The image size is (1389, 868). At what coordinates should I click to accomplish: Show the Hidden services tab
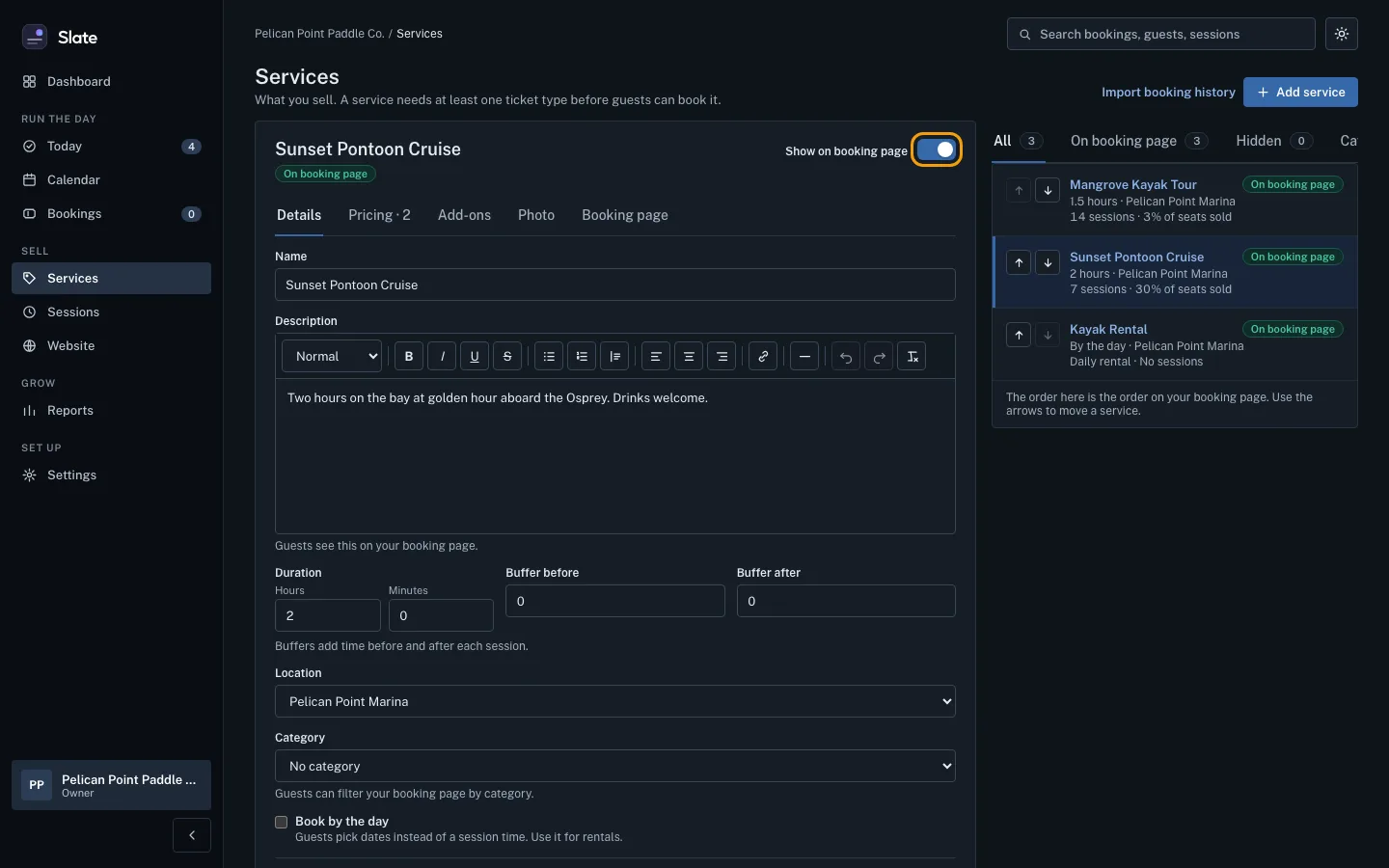click(1274, 141)
